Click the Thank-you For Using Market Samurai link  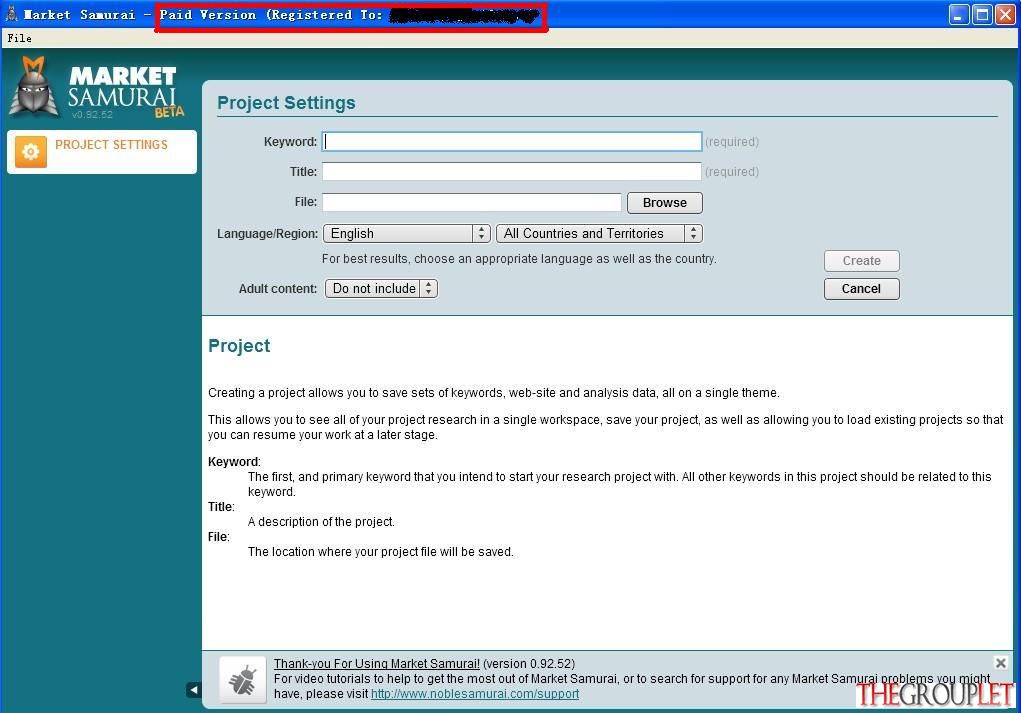click(376, 664)
